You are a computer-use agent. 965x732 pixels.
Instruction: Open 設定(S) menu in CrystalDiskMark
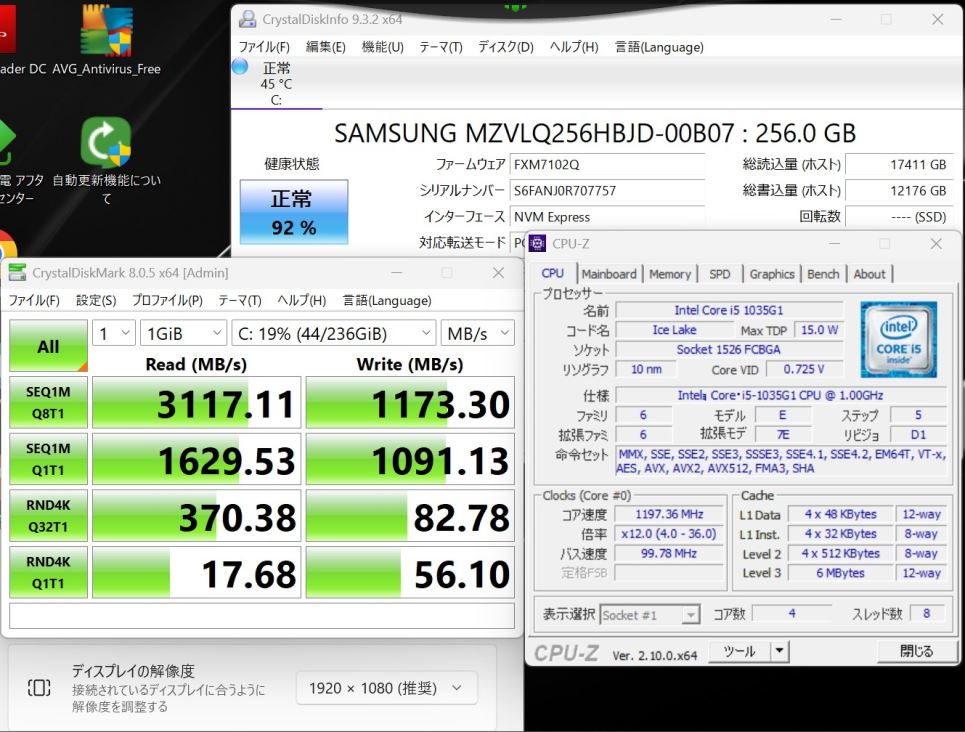point(95,300)
